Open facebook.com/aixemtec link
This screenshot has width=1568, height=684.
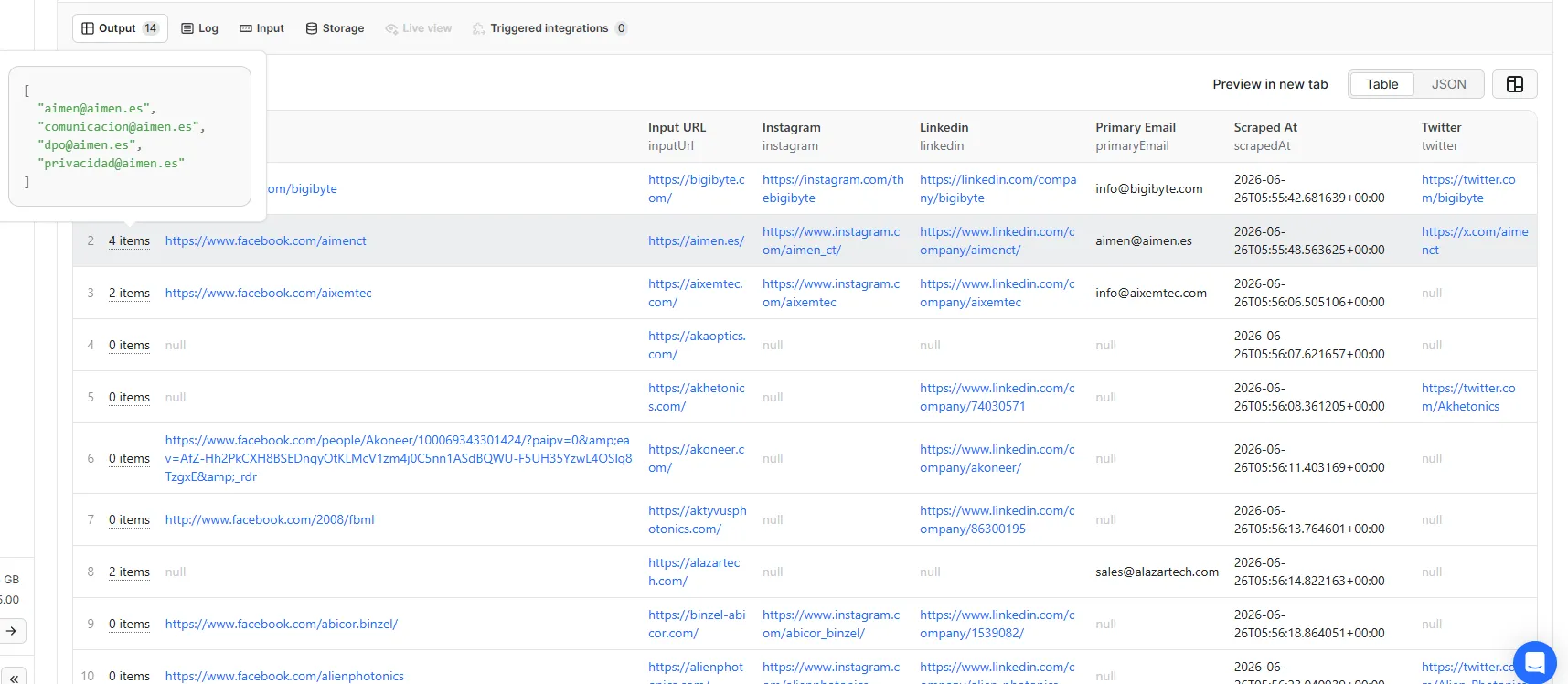[x=268, y=293]
